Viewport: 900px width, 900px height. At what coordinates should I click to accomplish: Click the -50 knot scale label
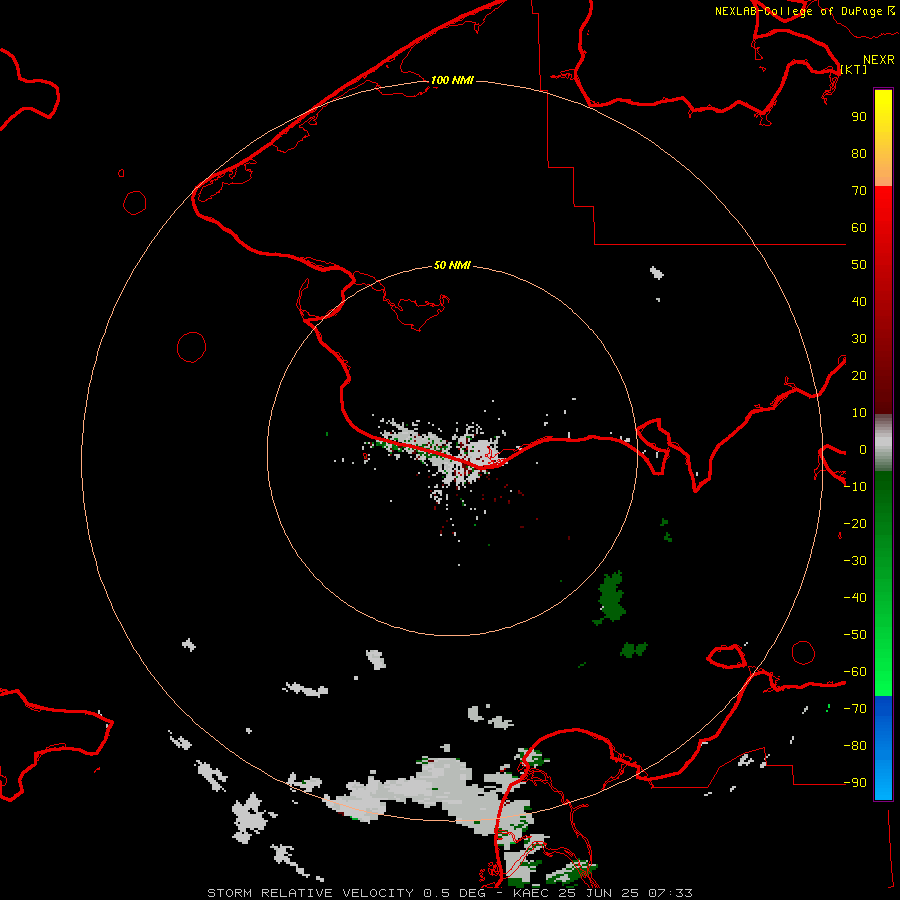(x=855, y=634)
